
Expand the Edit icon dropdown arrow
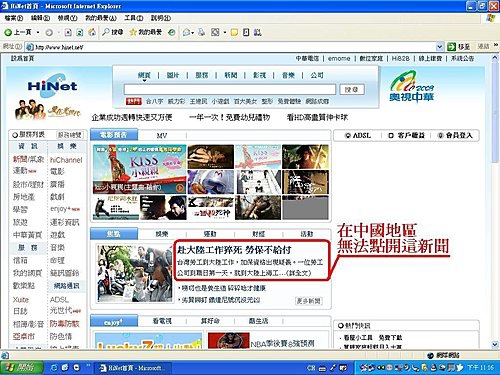coord(225,33)
